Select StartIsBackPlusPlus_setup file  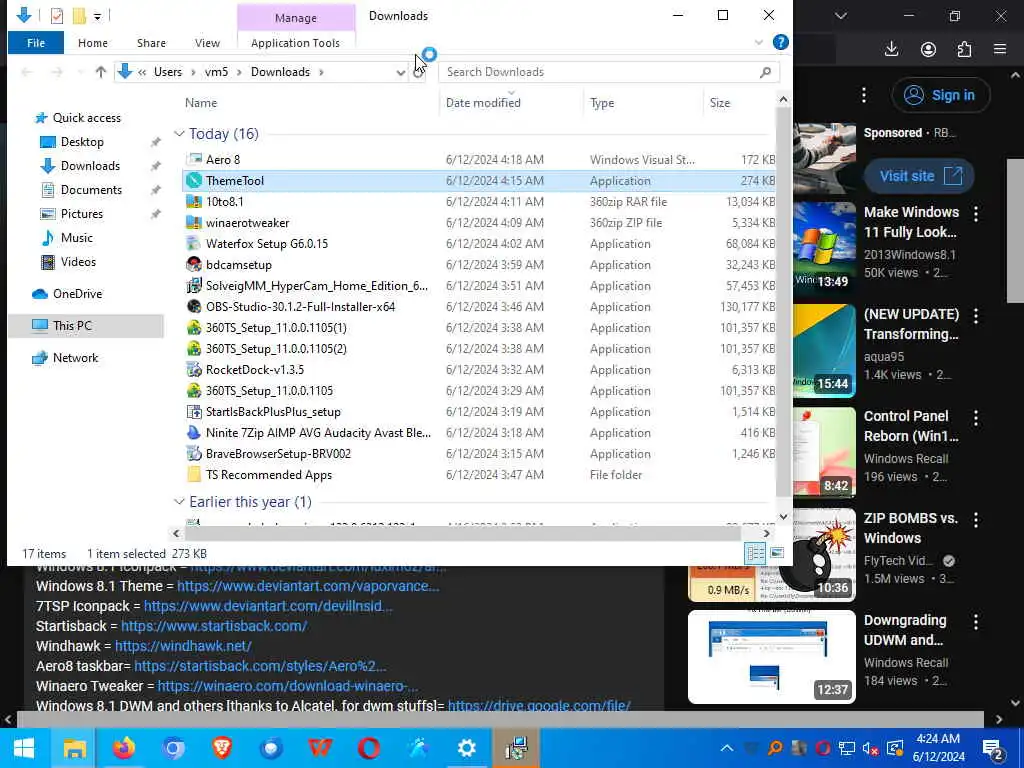click(x=273, y=411)
